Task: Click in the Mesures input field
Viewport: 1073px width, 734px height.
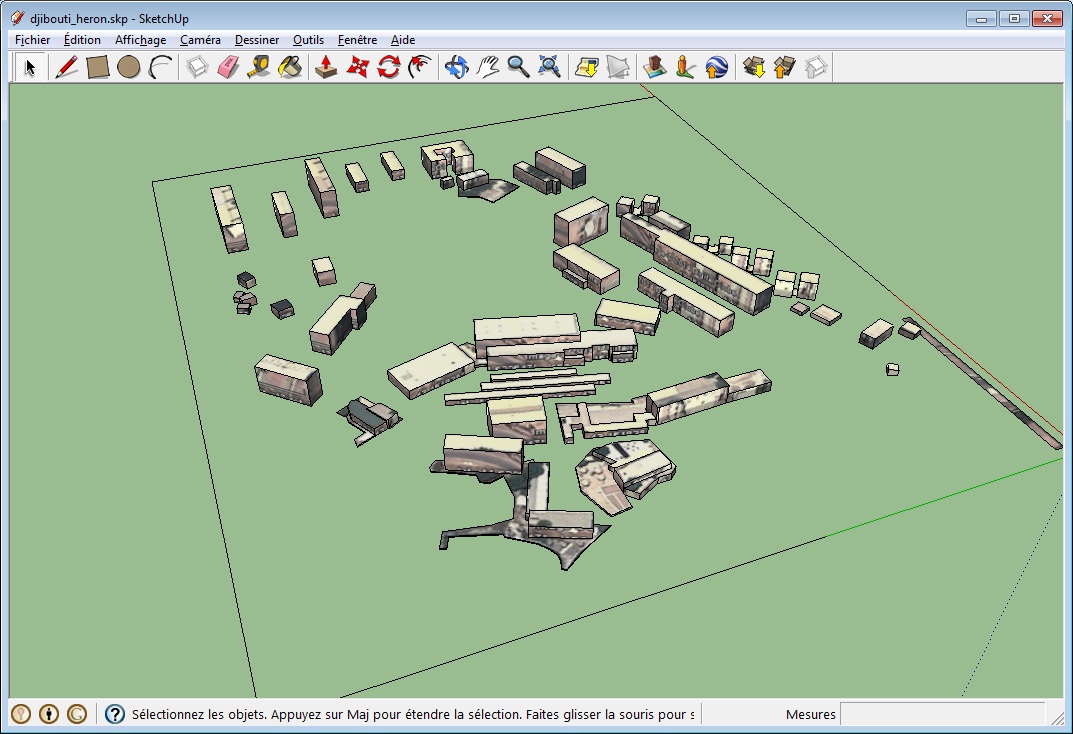Action: tap(942, 714)
